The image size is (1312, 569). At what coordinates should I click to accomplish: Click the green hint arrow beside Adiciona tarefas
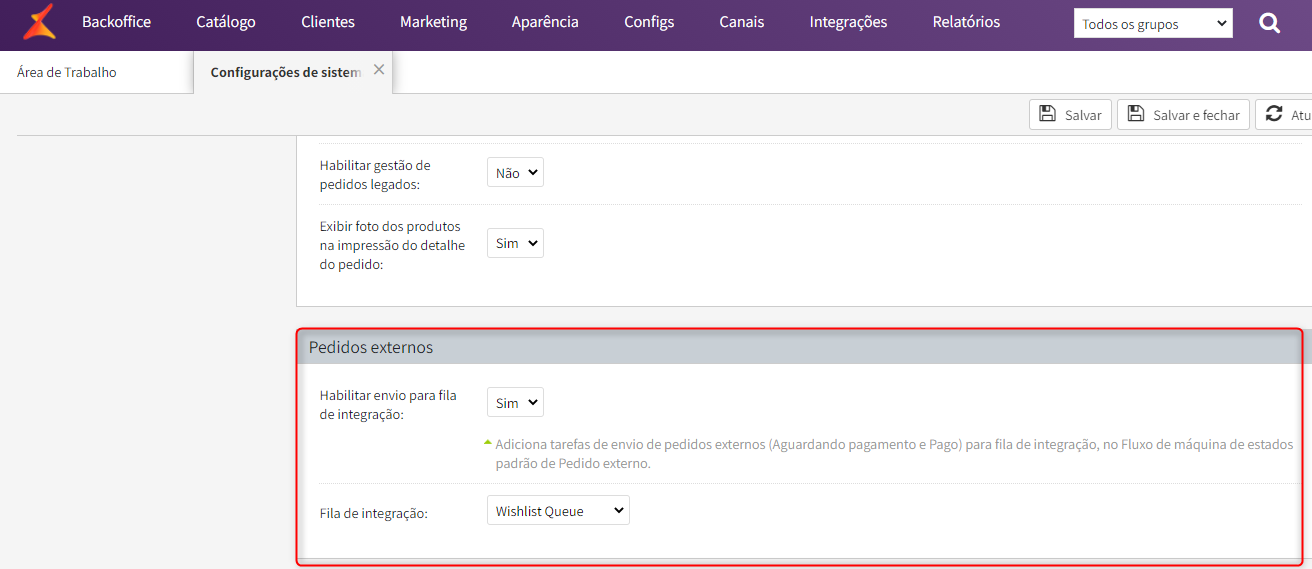[x=487, y=441]
